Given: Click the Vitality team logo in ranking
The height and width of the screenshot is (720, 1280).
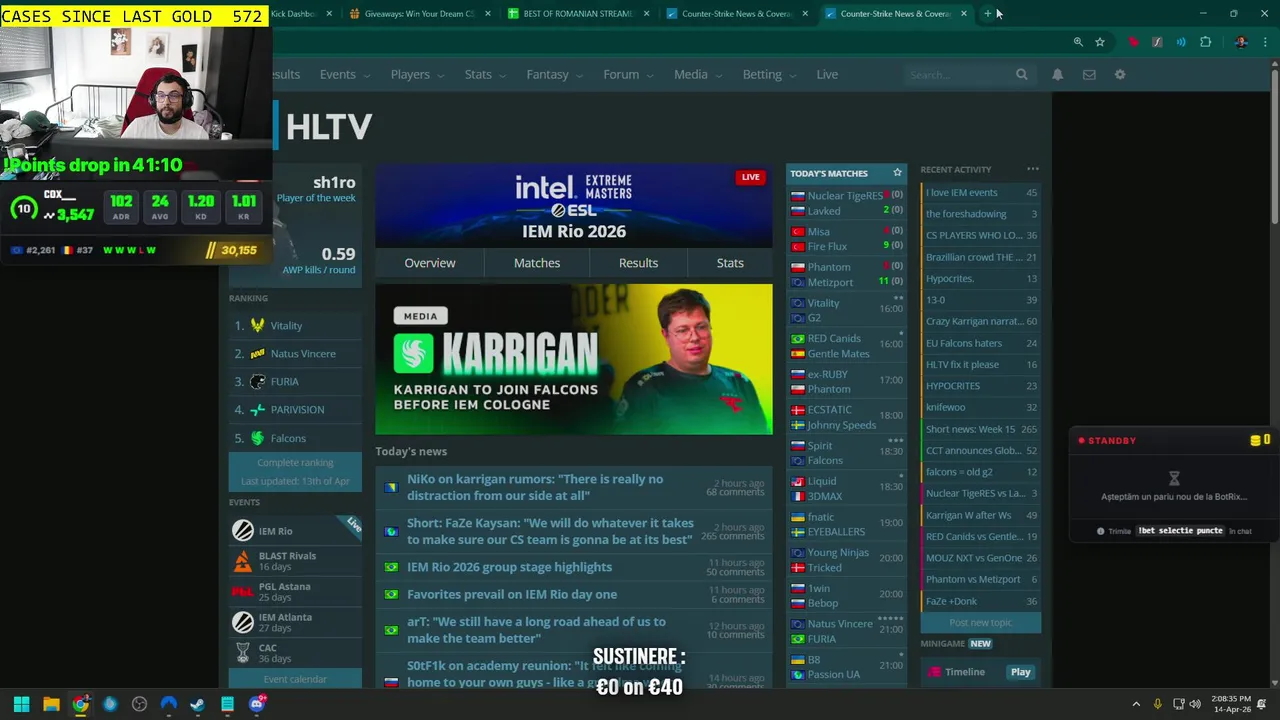Looking at the screenshot, I should tap(257, 325).
